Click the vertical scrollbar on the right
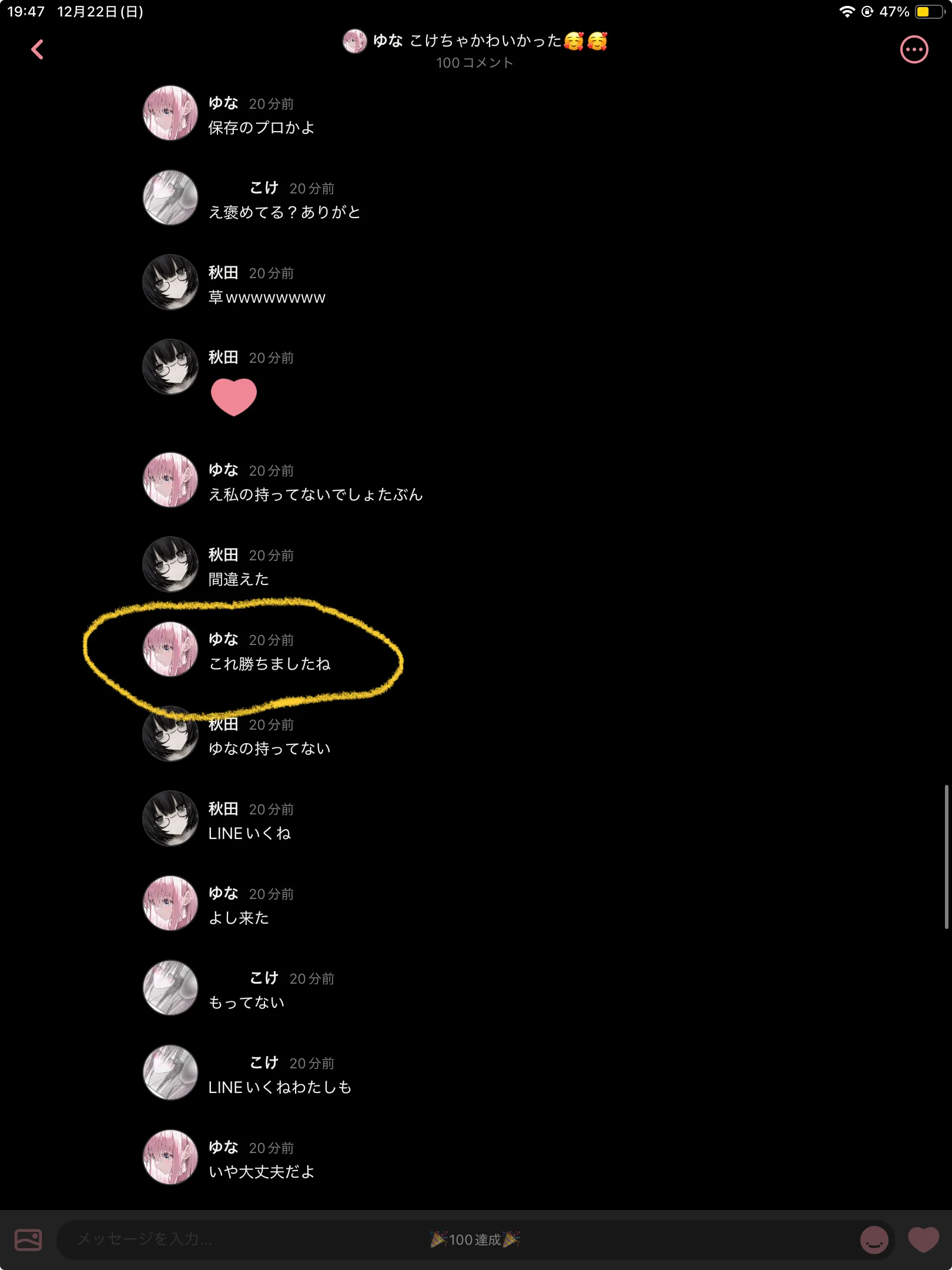This screenshot has height=1270, width=952. [x=946, y=856]
